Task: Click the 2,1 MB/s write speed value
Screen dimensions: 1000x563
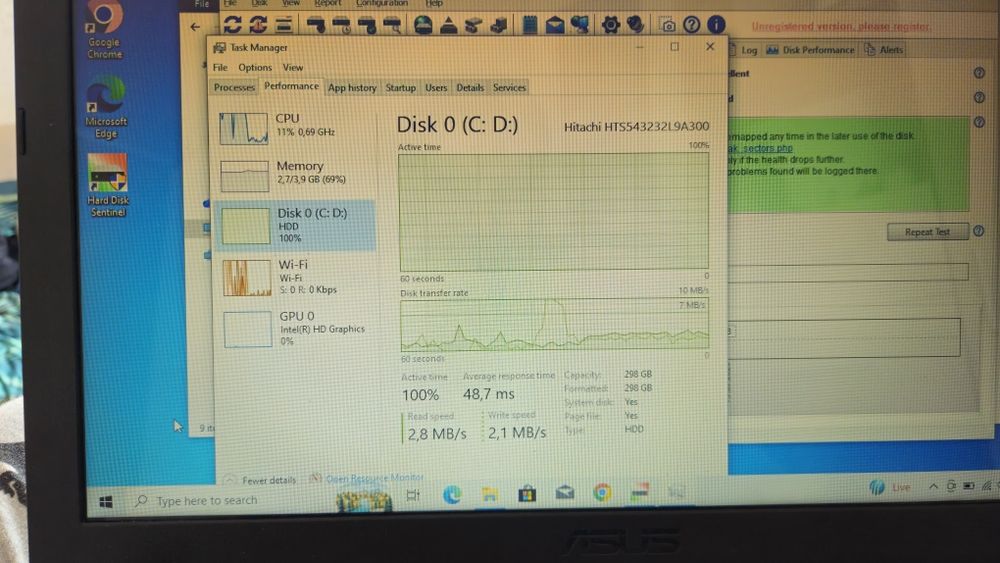Action: (517, 433)
